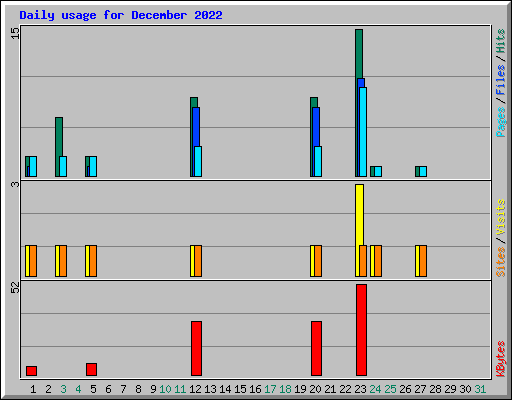Click the orange Sites bar on day 5
The height and width of the screenshot is (400, 512).
pos(93,261)
